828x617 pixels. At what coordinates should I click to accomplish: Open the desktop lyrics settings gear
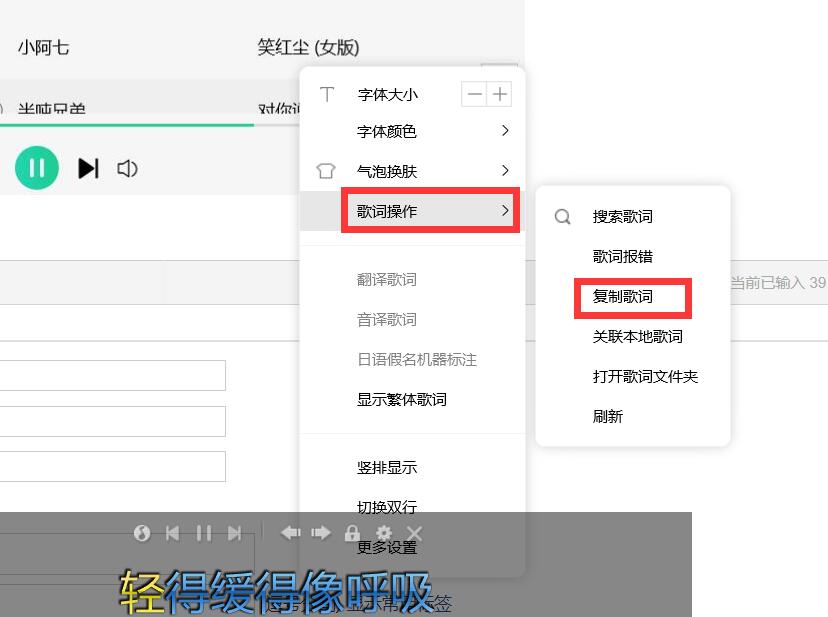[385, 533]
